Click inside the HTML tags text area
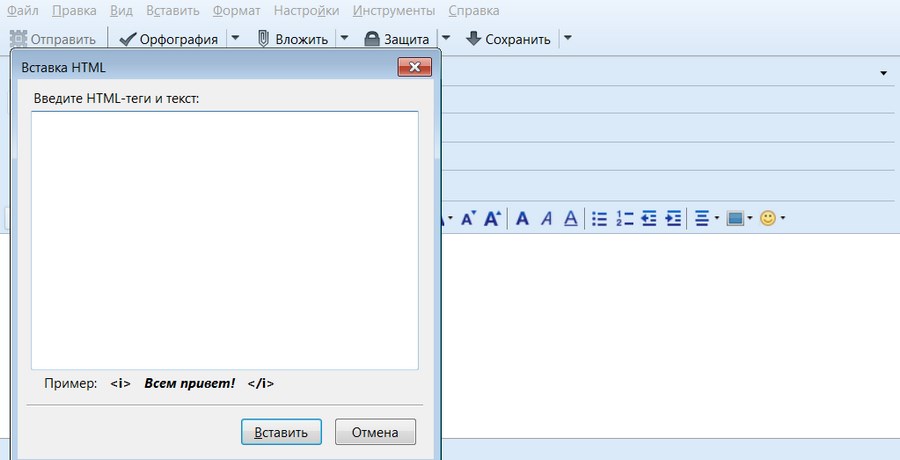900x460 pixels. coord(224,240)
